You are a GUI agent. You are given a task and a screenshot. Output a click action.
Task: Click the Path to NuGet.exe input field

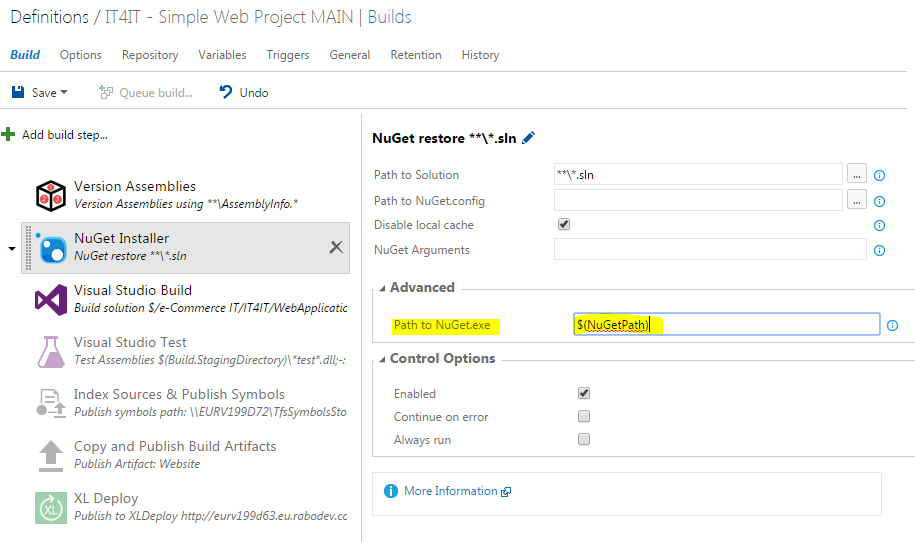coord(727,324)
